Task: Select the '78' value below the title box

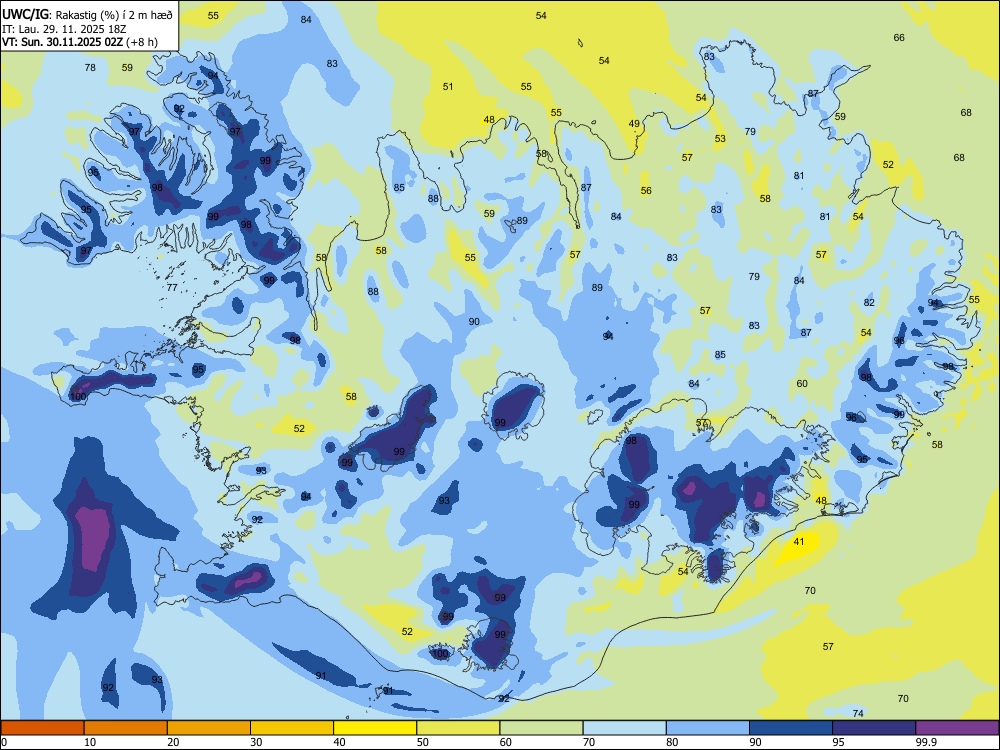Action: [90, 67]
